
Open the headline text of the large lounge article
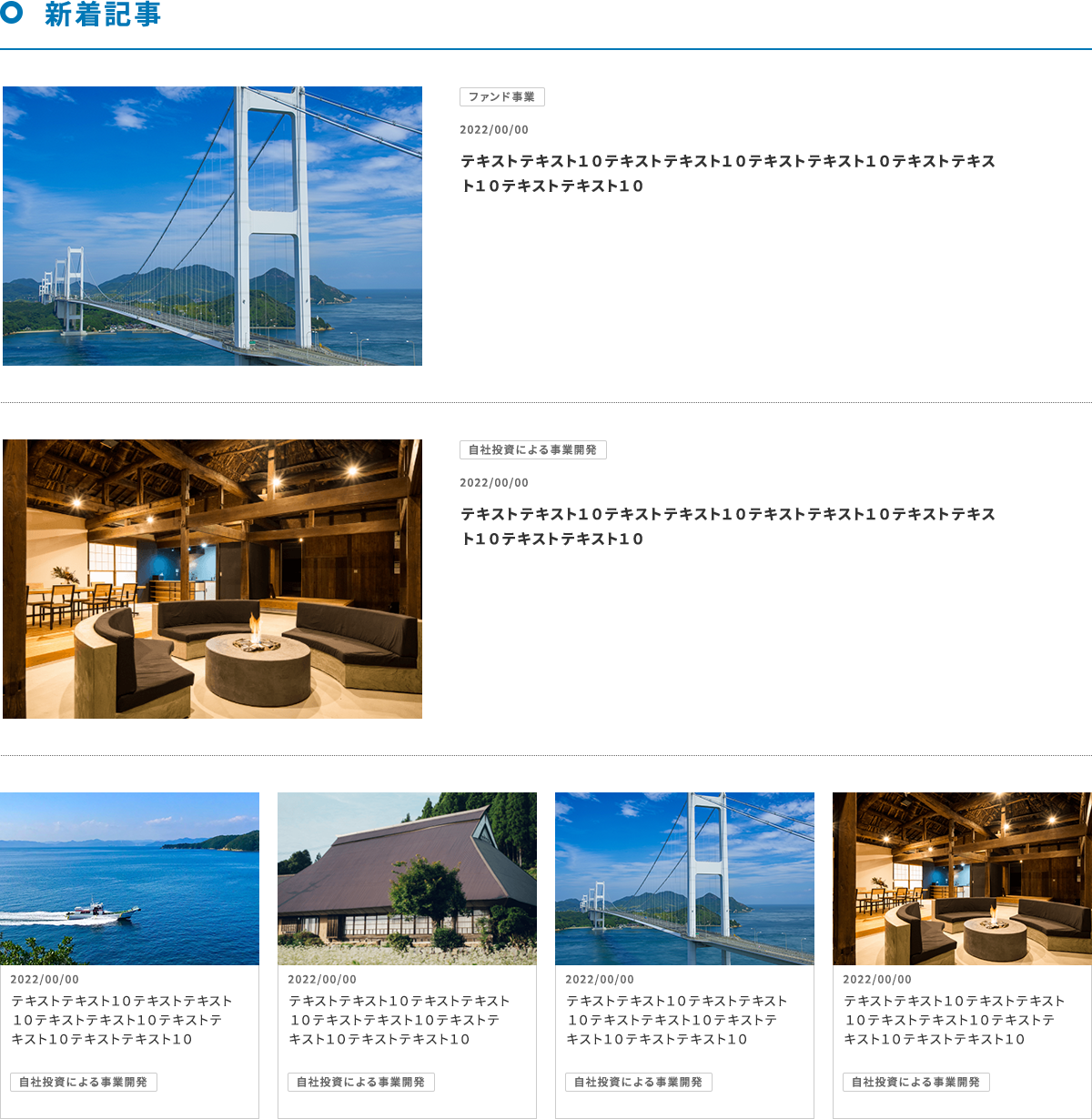[727, 527]
